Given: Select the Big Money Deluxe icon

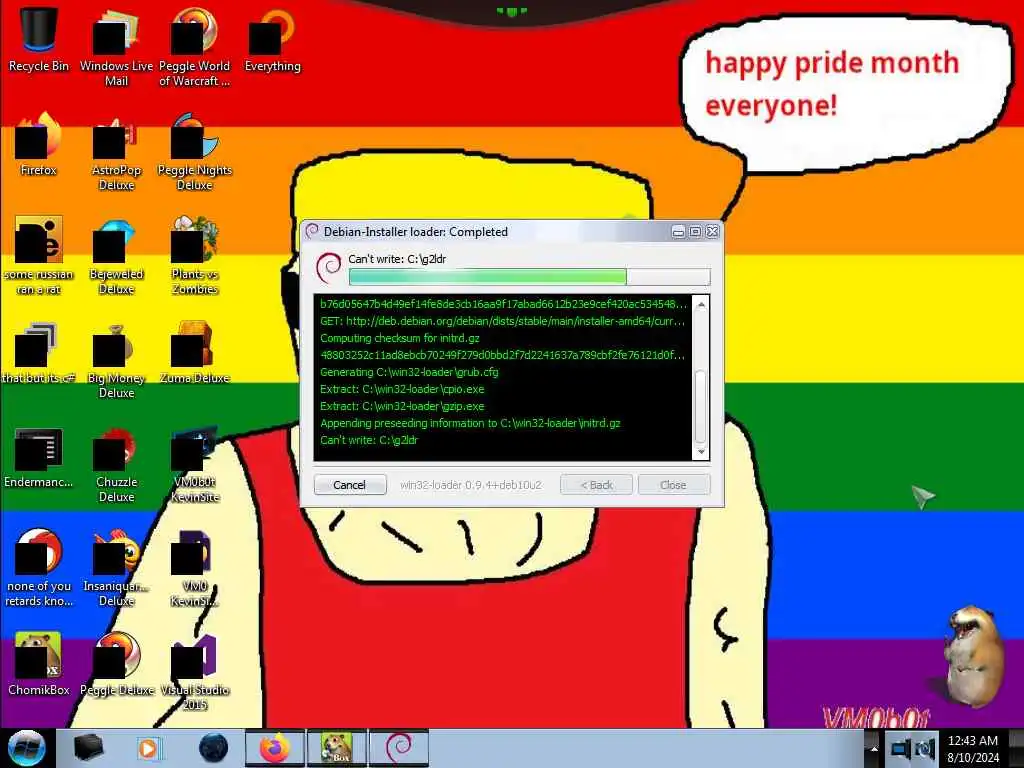Looking at the screenshot, I should click(x=116, y=359).
